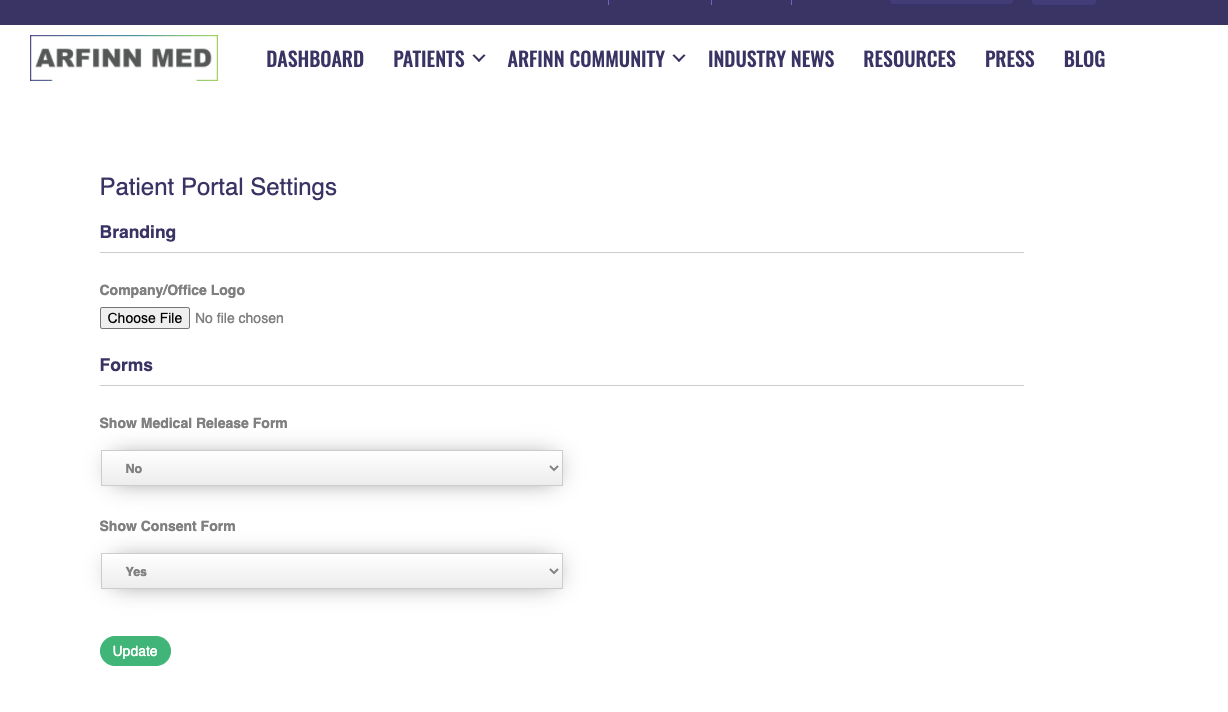Click the Company/Office Logo label

172,290
